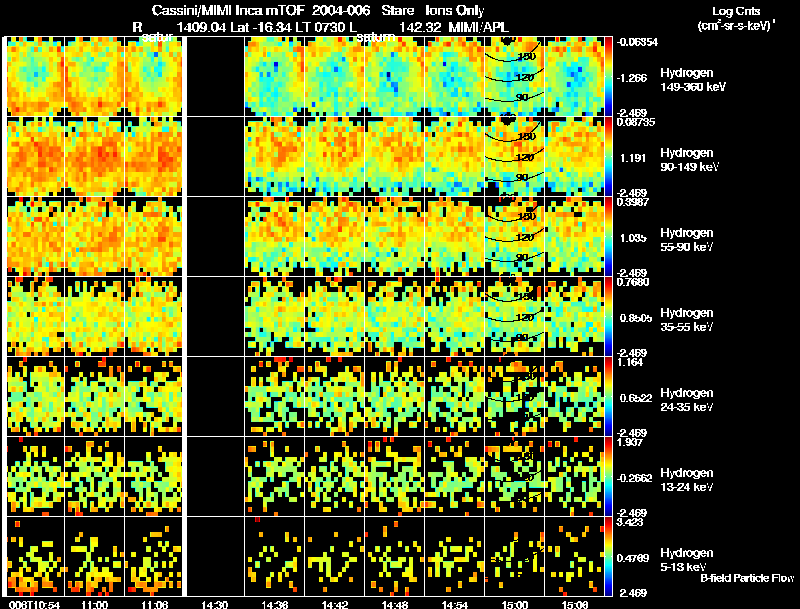Click the '-1.266' color scale value
This screenshot has width=800, height=609.
[x=632, y=78]
